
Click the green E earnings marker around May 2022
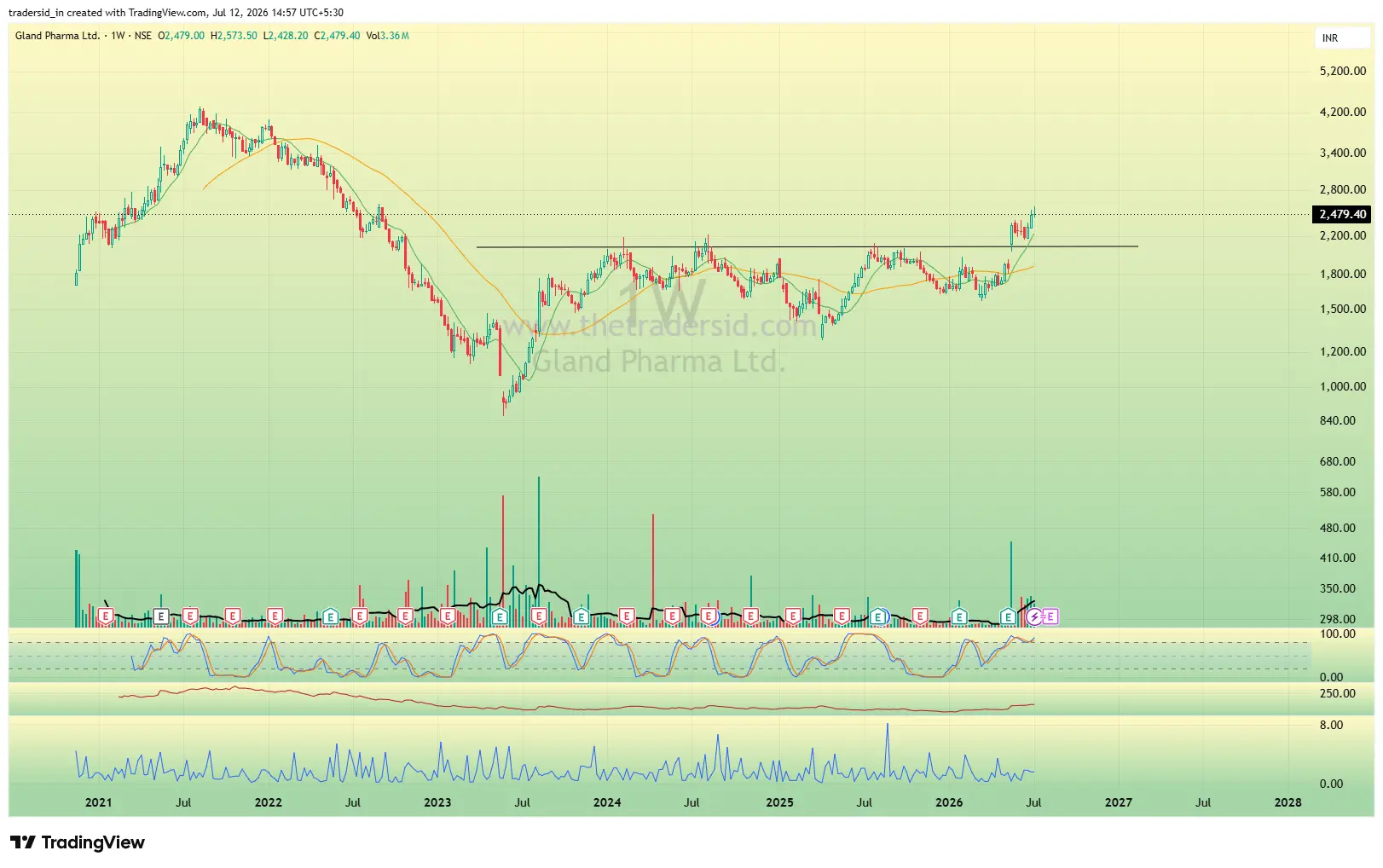coord(331,616)
